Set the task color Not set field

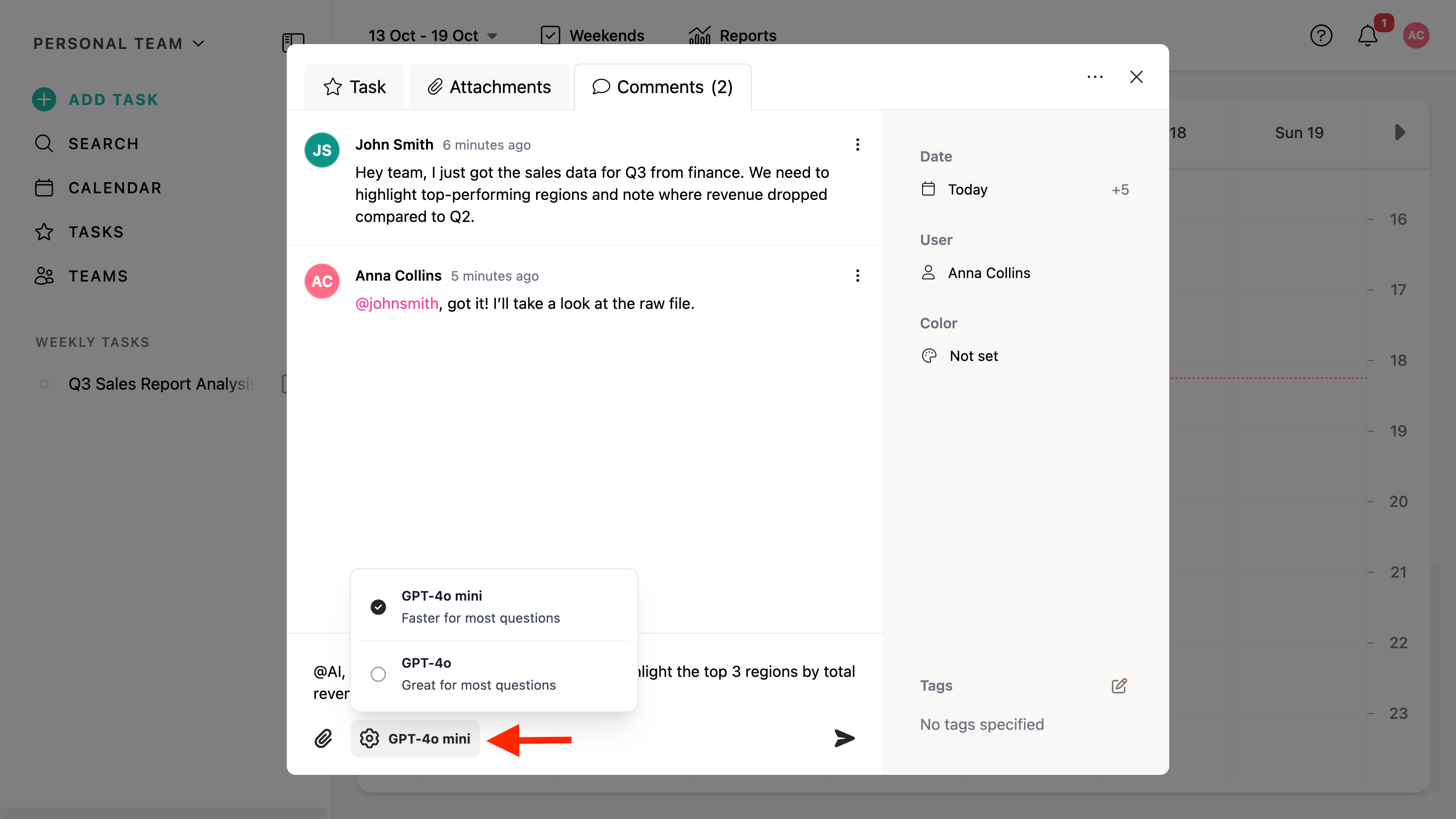pos(973,356)
